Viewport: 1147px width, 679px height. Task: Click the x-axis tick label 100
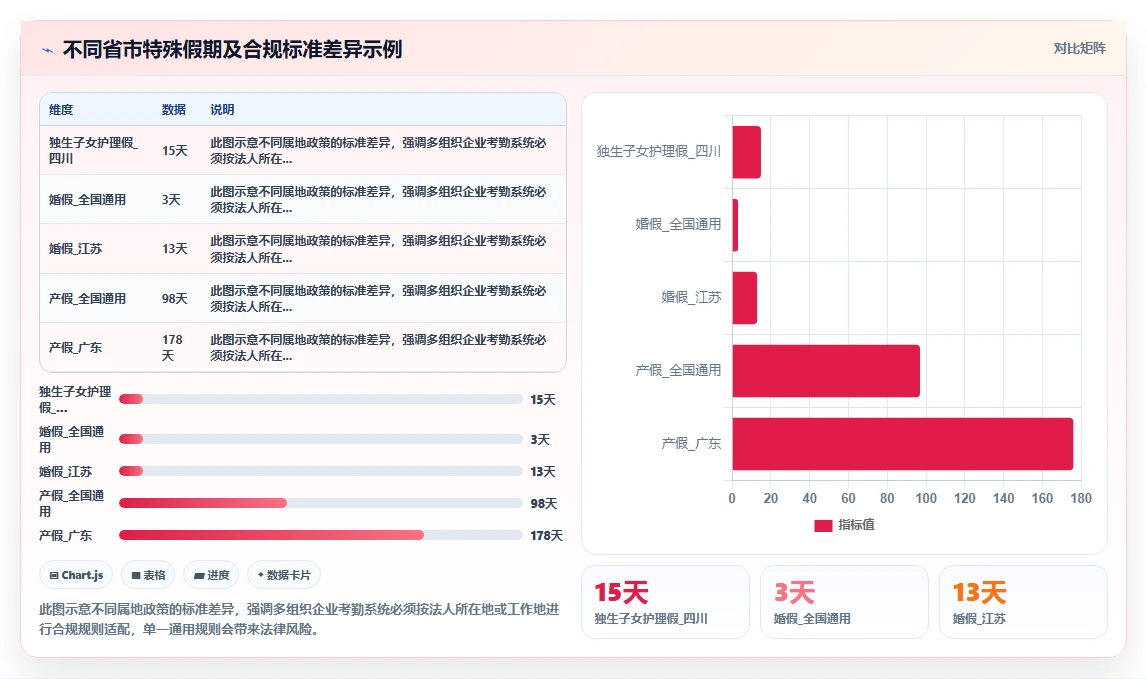click(926, 498)
